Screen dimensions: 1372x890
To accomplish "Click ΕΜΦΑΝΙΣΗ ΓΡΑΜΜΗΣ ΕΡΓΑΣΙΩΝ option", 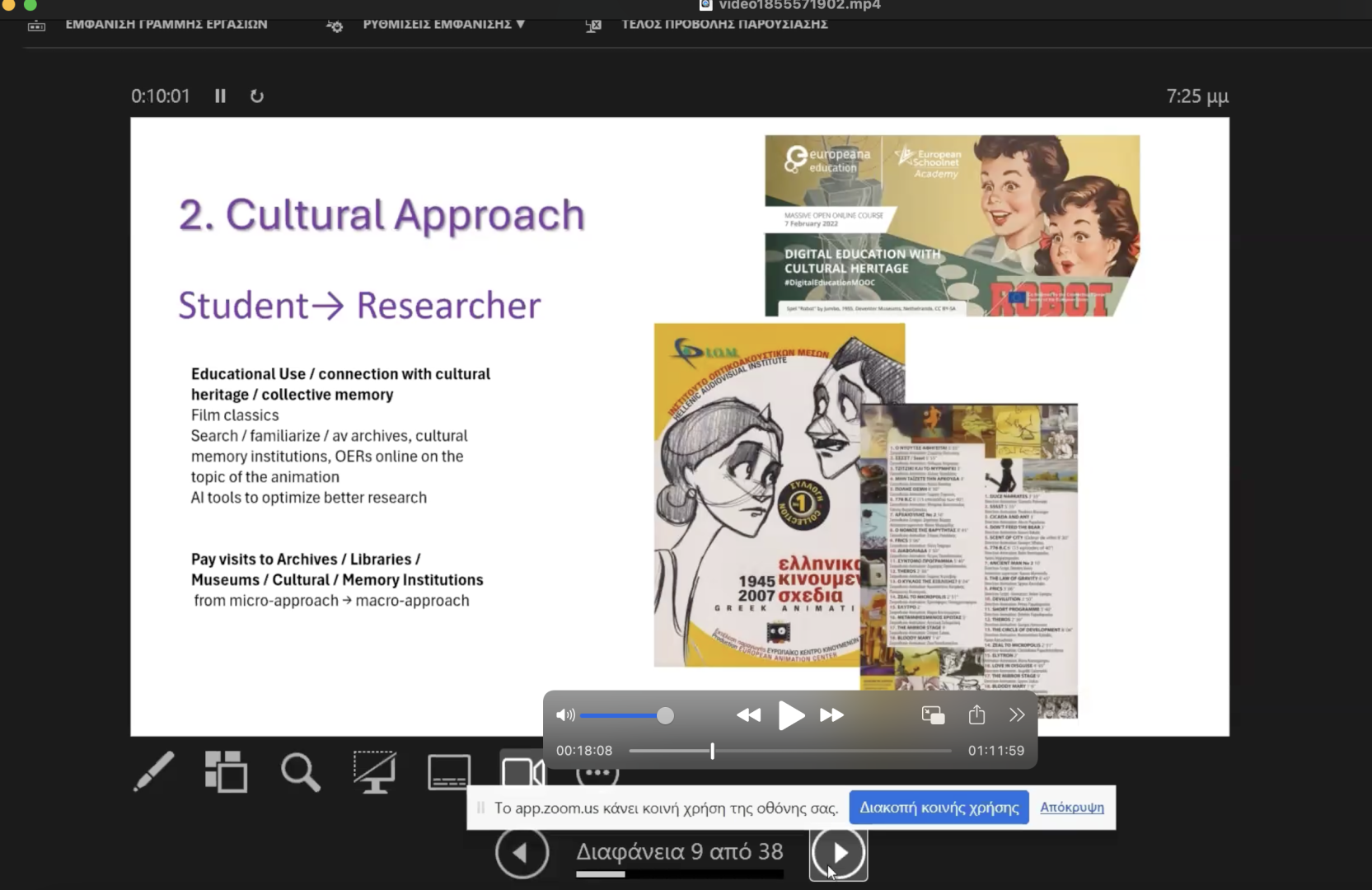I will point(166,24).
